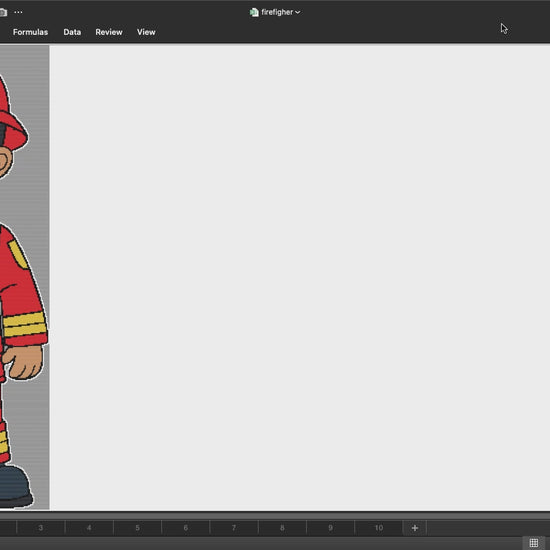The height and width of the screenshot is (550, 550).
Task: Click the Excel file icon beside firefigher
Action: [254, 12]
